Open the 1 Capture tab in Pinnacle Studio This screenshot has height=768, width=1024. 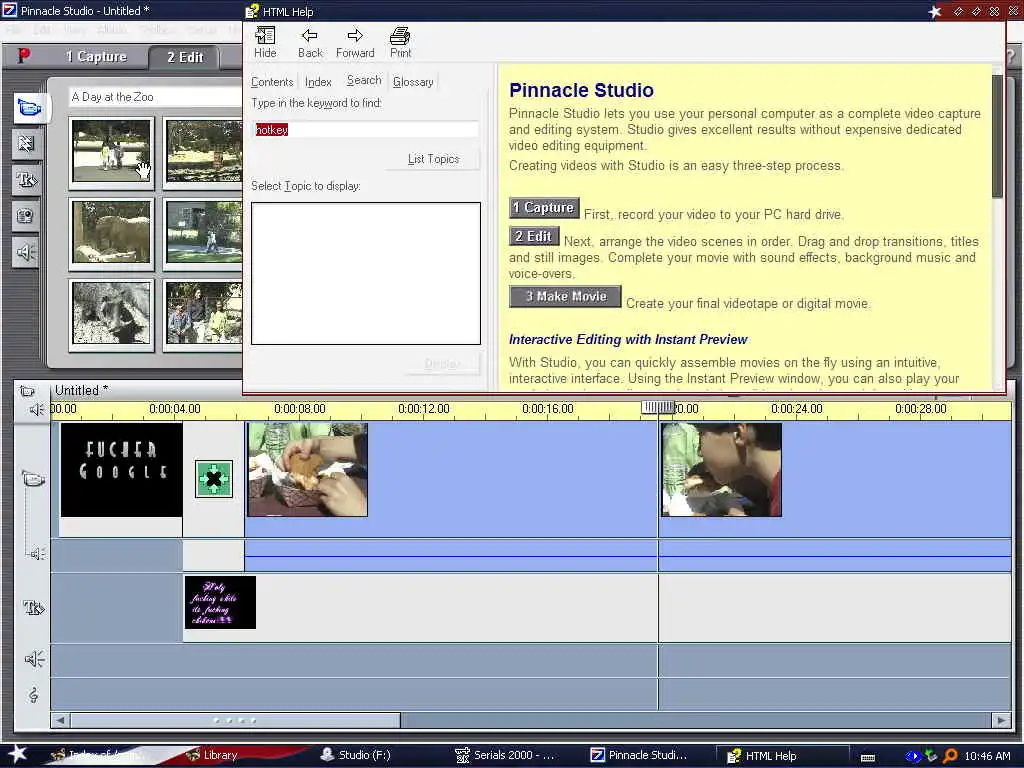point(96,57)
